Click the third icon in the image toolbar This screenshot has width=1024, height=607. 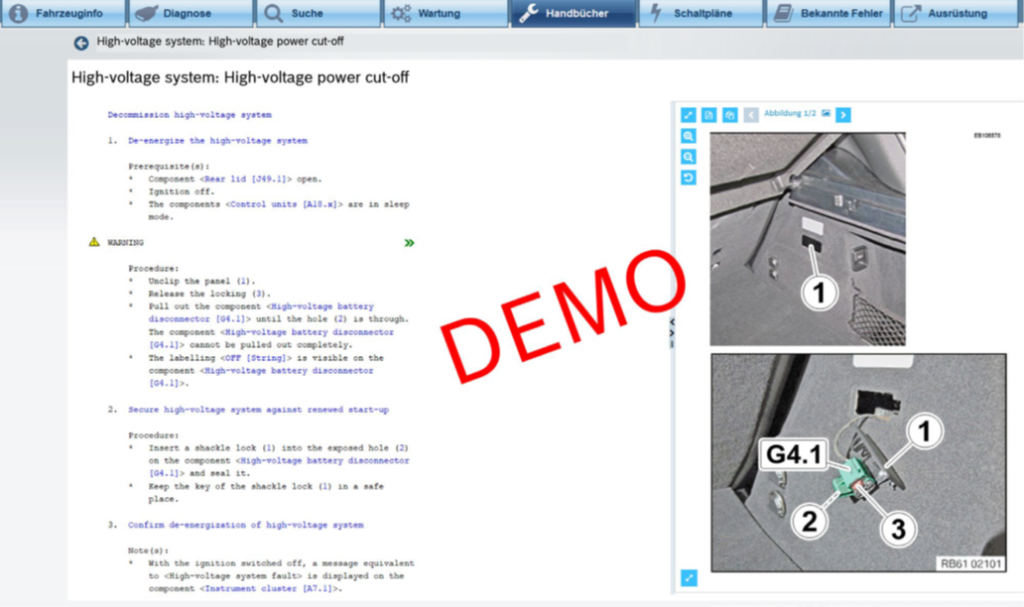(730, 115)
